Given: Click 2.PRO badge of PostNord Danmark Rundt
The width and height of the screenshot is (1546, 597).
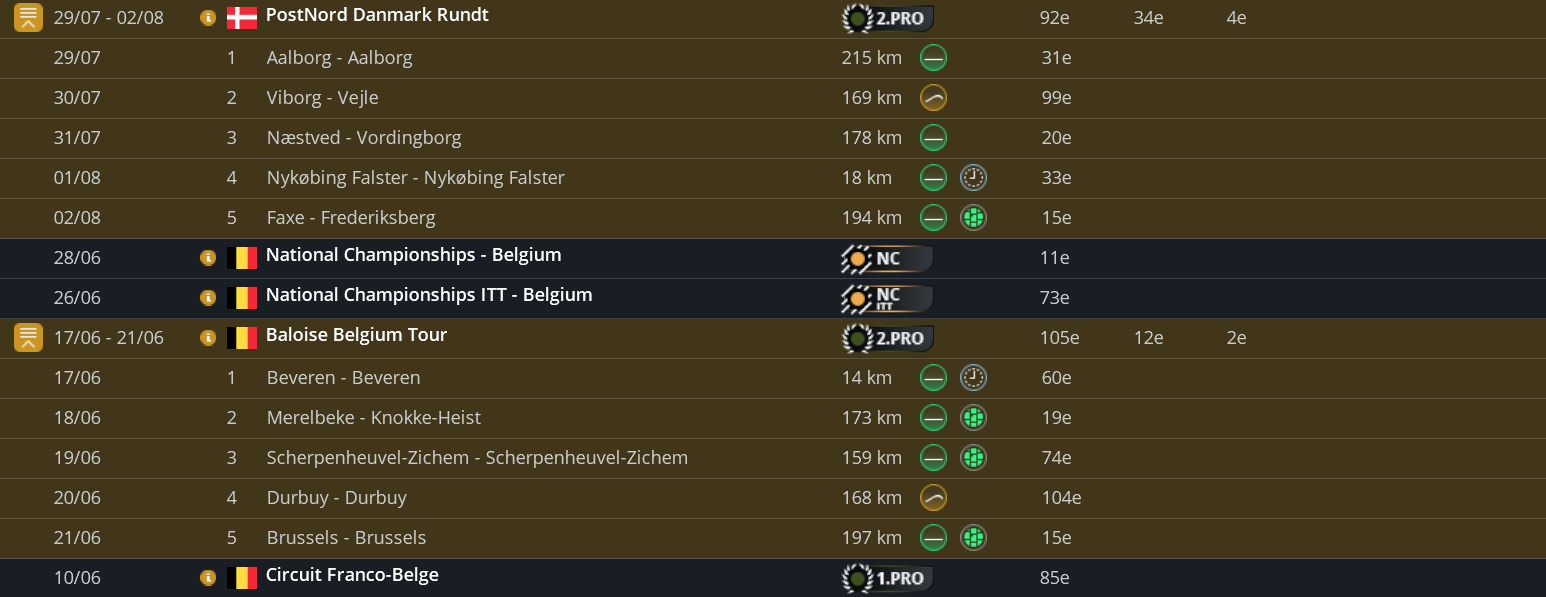Looking at the screenshot, I should [x=888, y=18].
